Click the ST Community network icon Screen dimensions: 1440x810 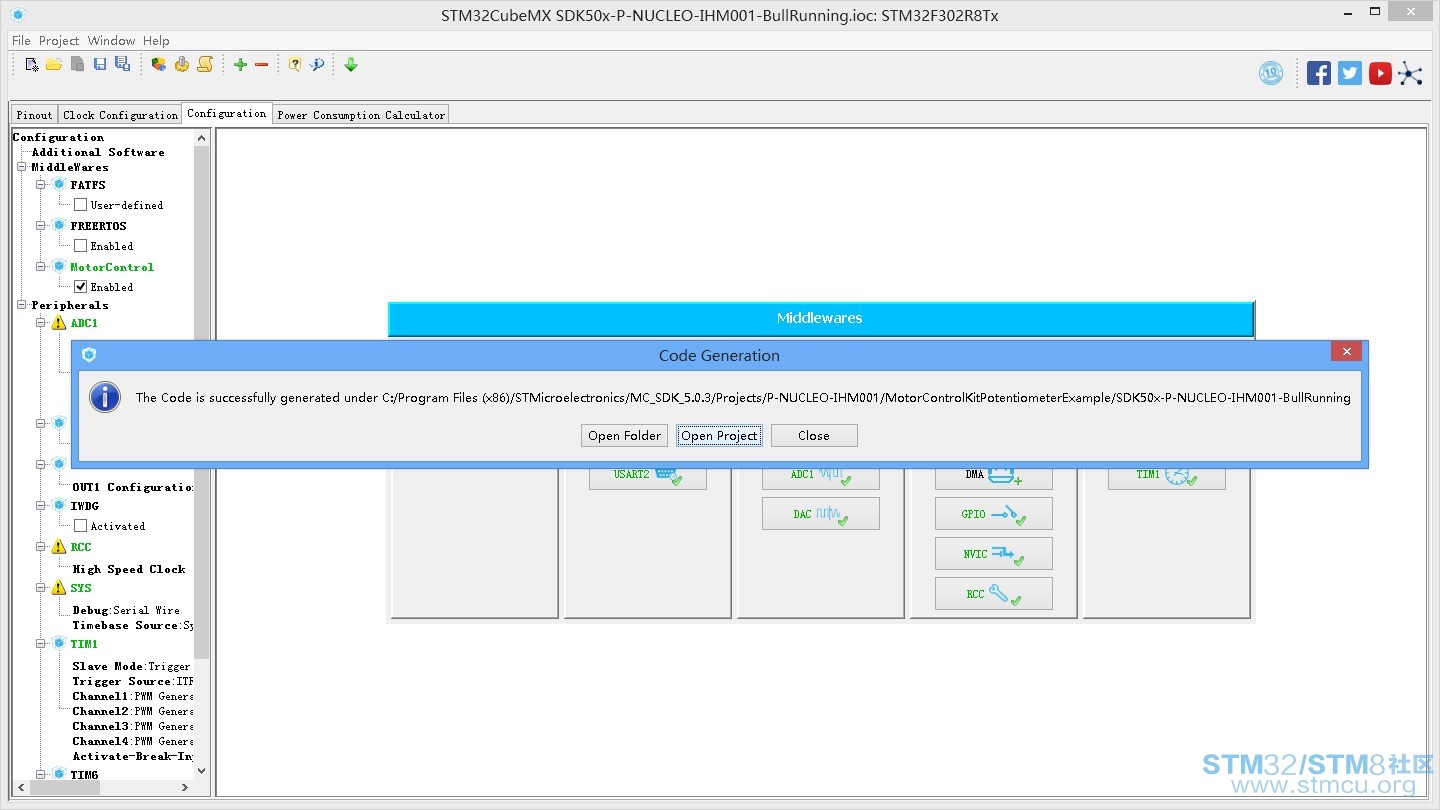point(1411,73)
